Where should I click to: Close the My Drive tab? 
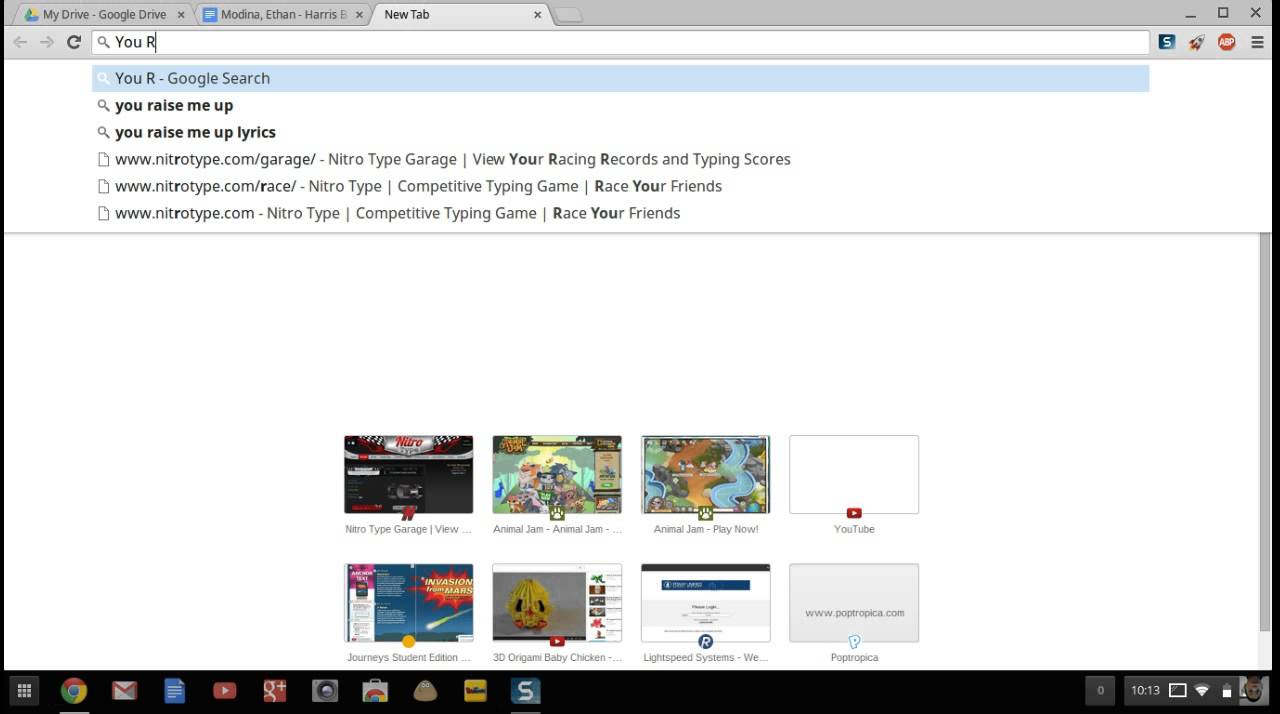click(x=179, y=15)
